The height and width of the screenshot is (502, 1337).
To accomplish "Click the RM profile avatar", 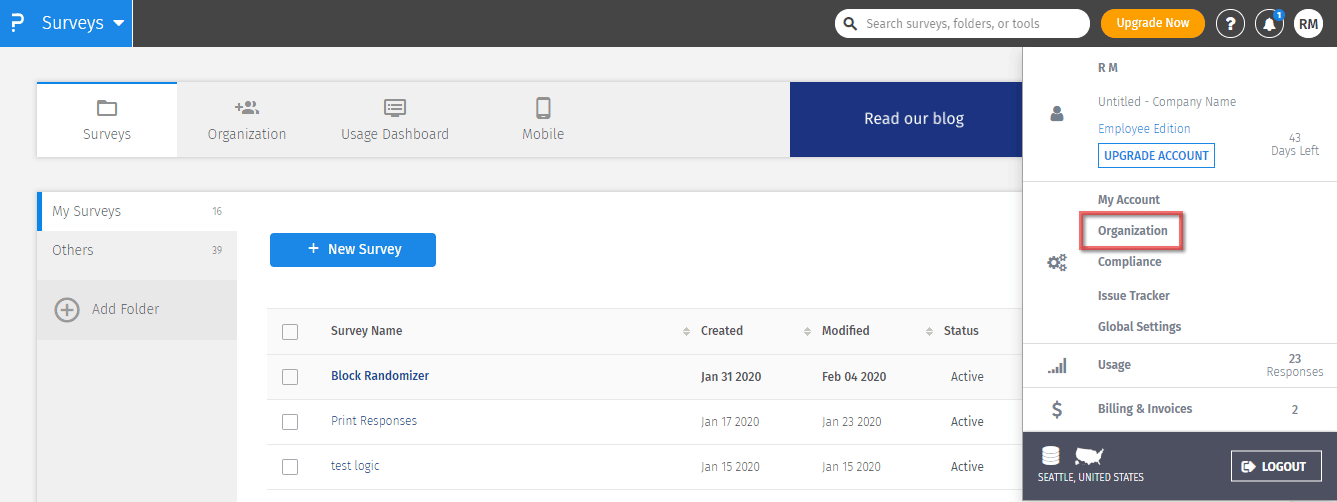I will pyautogui.click(x=1308, y=23).
